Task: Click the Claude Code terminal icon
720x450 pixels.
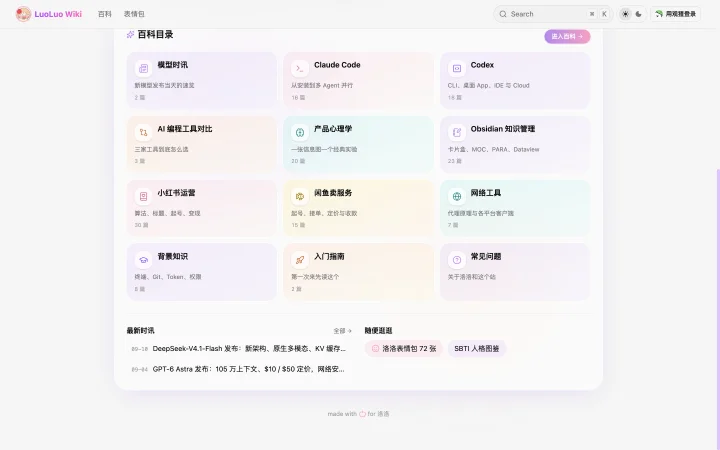Action: pyautogui.click(x=300, y=68)
